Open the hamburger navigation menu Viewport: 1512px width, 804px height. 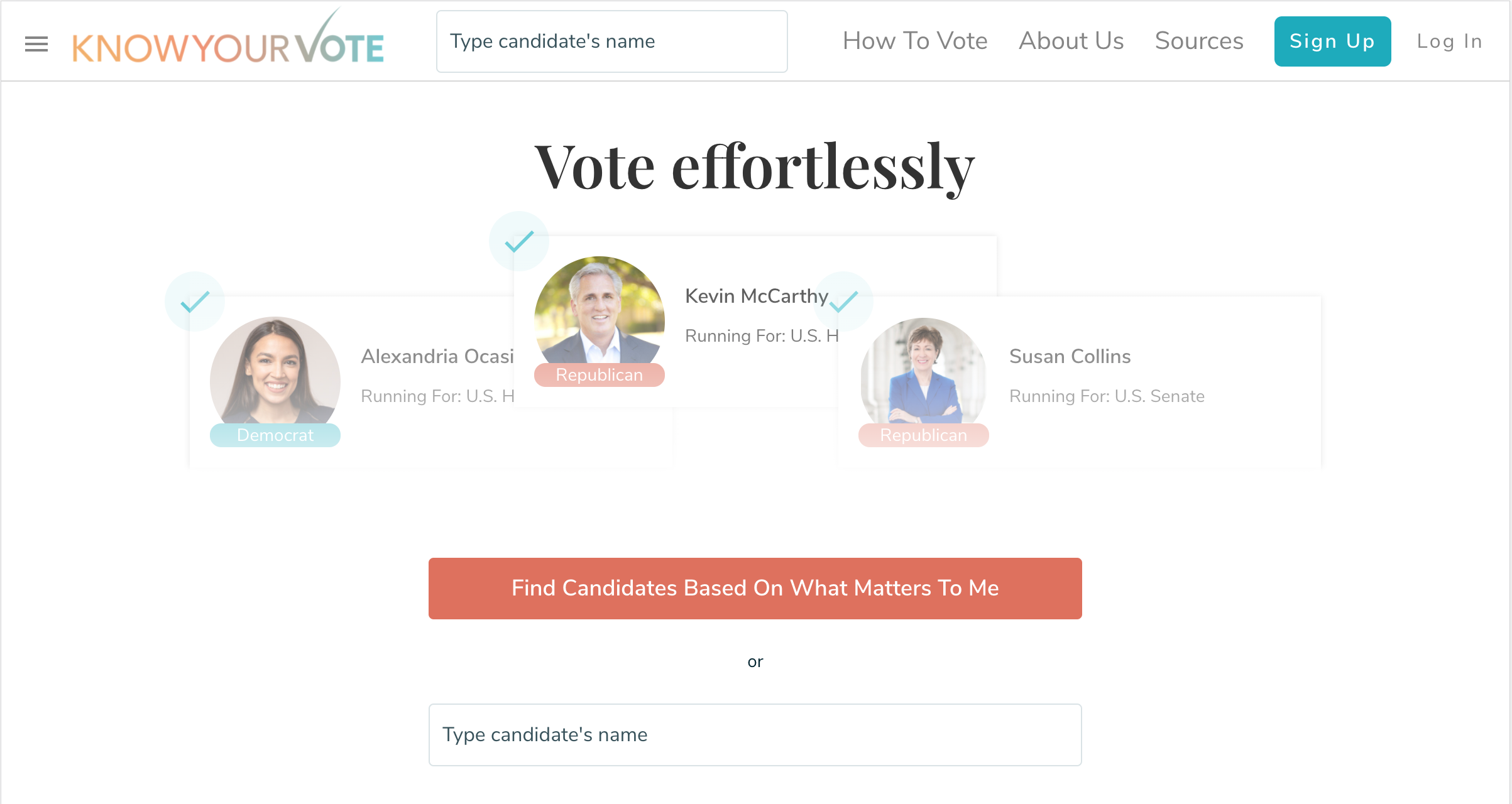[36, 43]
